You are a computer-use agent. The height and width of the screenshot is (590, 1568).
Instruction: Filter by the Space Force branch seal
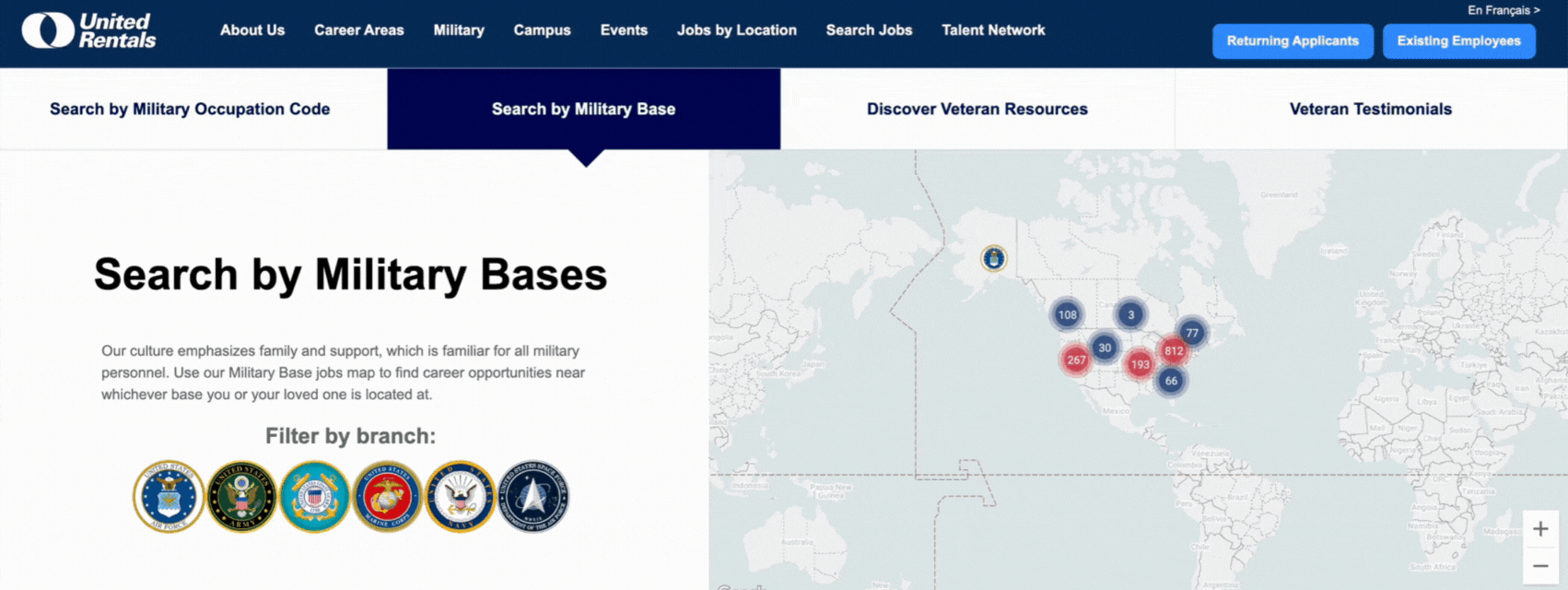pyautogui.click(x=533, y=497)
